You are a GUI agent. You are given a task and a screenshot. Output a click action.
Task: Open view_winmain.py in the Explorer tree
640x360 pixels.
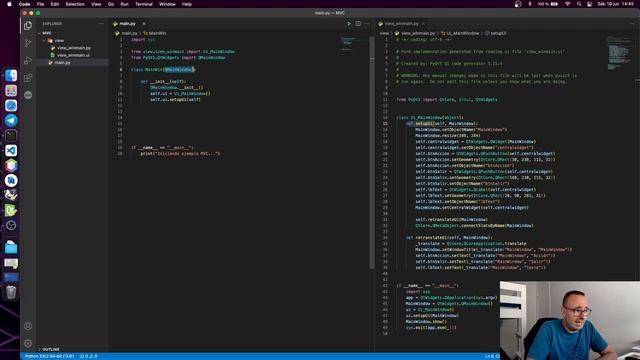pos(74,48)
